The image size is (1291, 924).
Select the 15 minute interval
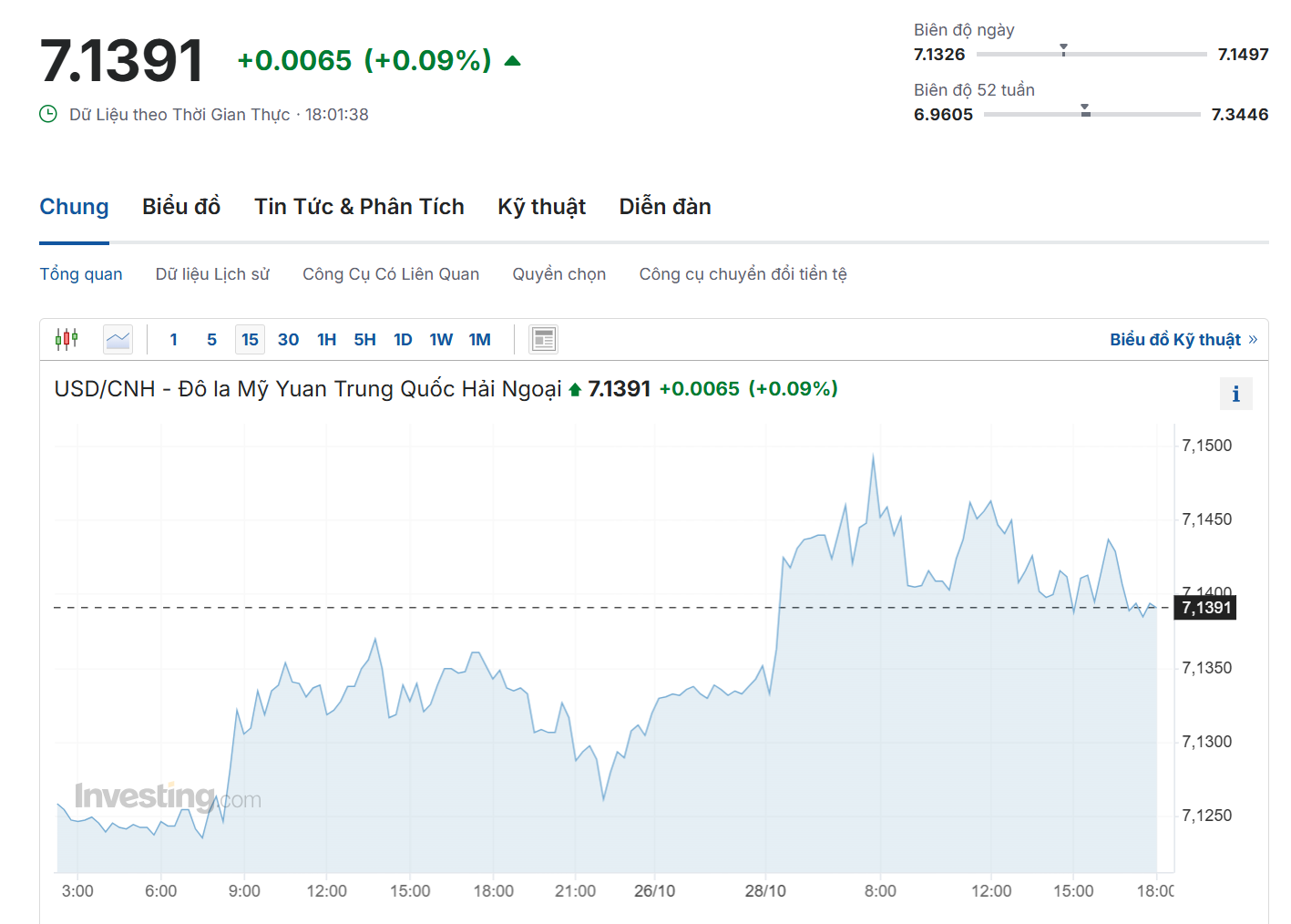coord(250,340)
